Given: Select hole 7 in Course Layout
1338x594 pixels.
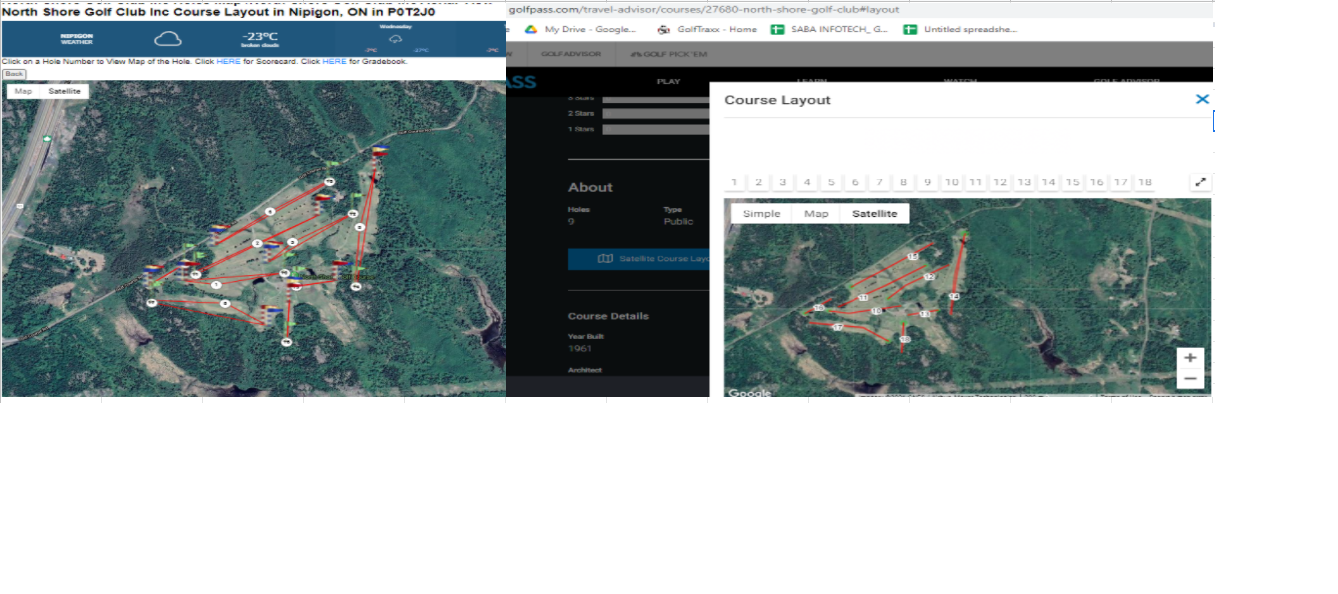Looking at the screenshot, I should 879,182.
